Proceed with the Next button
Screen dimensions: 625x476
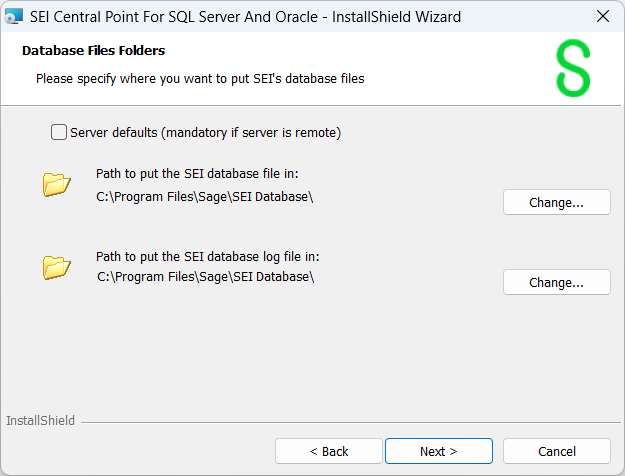click(438, 451)
